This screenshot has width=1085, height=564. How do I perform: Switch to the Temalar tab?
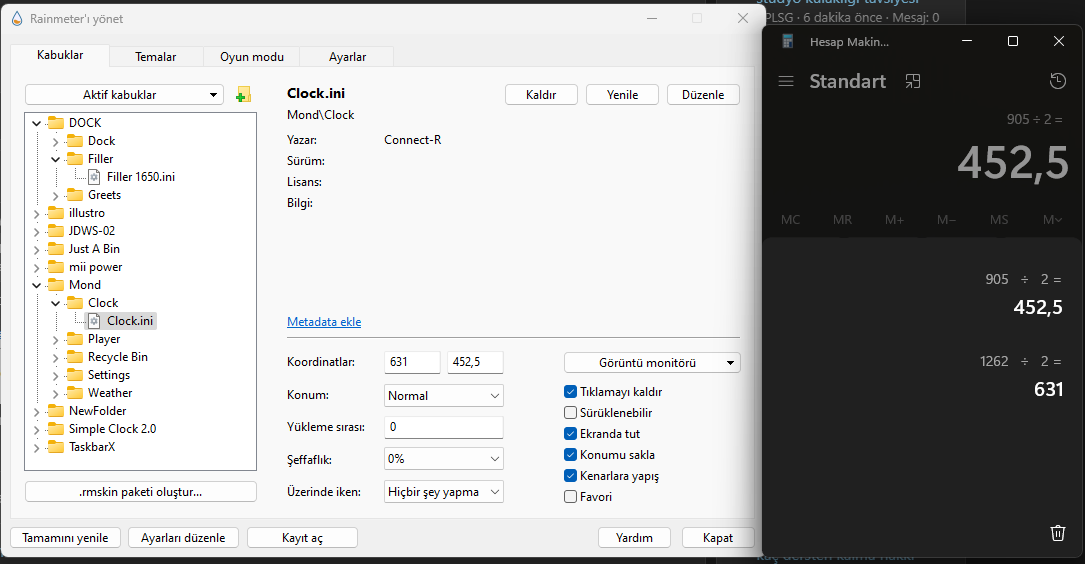point(155,57)
